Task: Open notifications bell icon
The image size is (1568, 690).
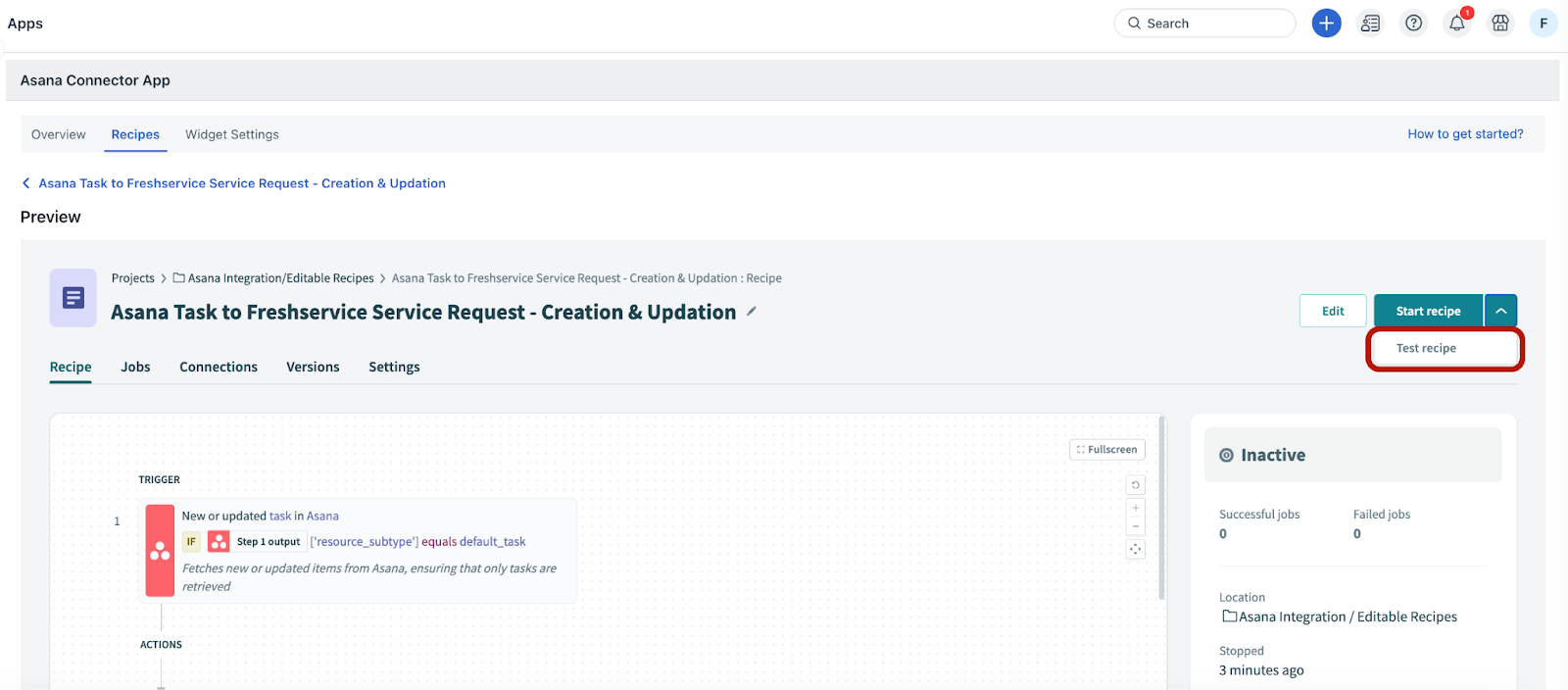Action: pos(1457,24)
